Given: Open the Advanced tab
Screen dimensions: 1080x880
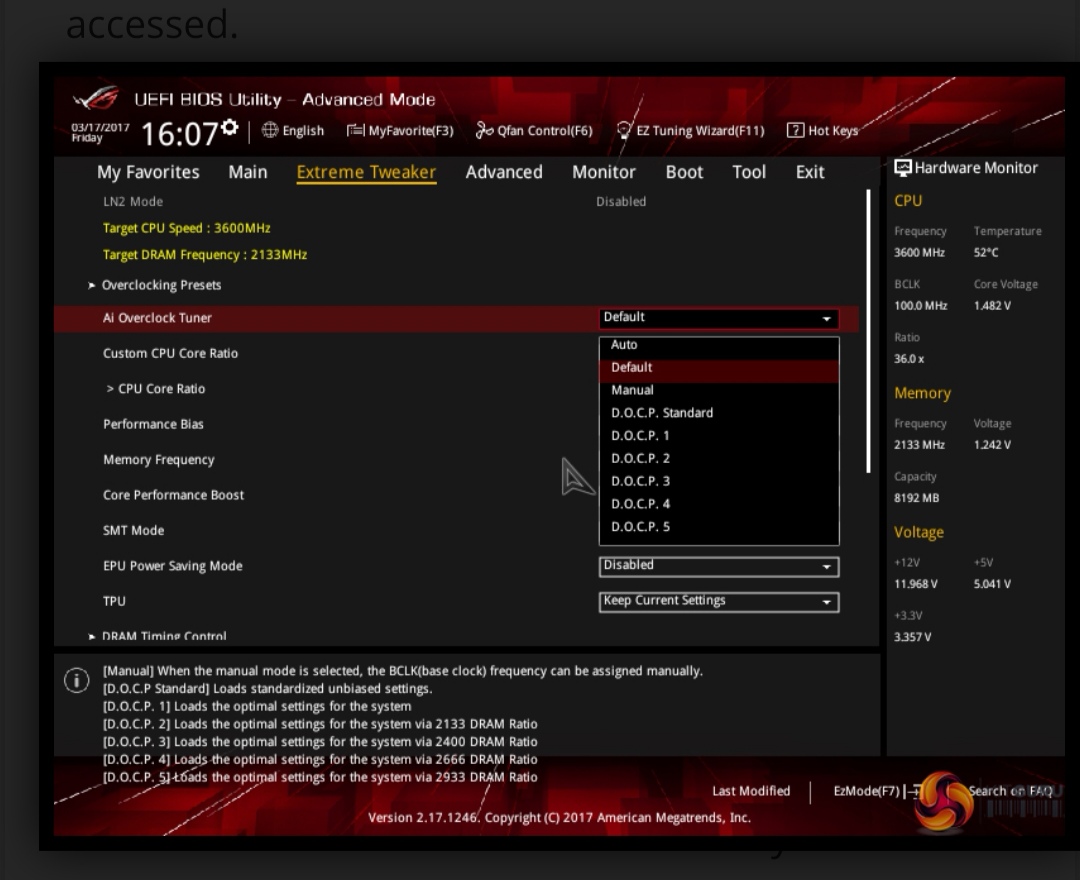Looking at the screenshot, I should tap(504, 172).
